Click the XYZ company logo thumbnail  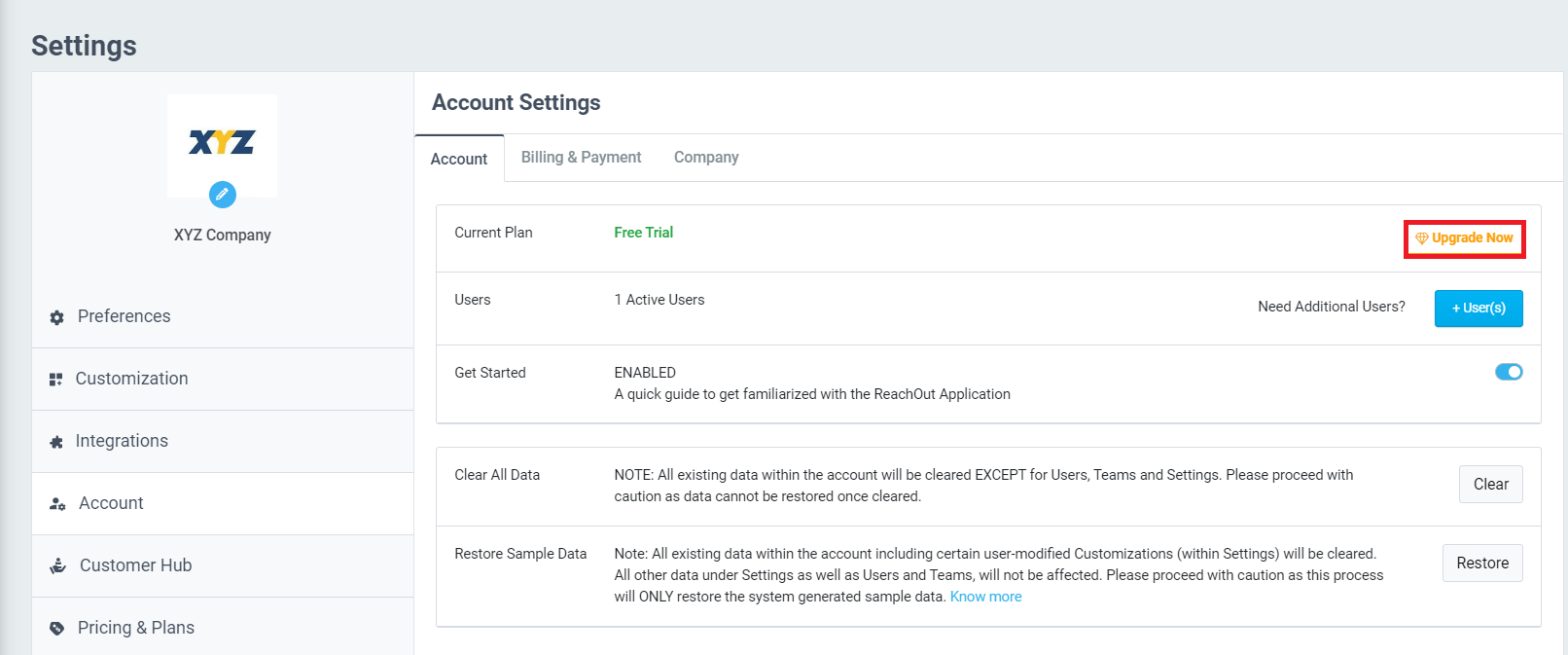pyautogui.click(x=222, y=143)
